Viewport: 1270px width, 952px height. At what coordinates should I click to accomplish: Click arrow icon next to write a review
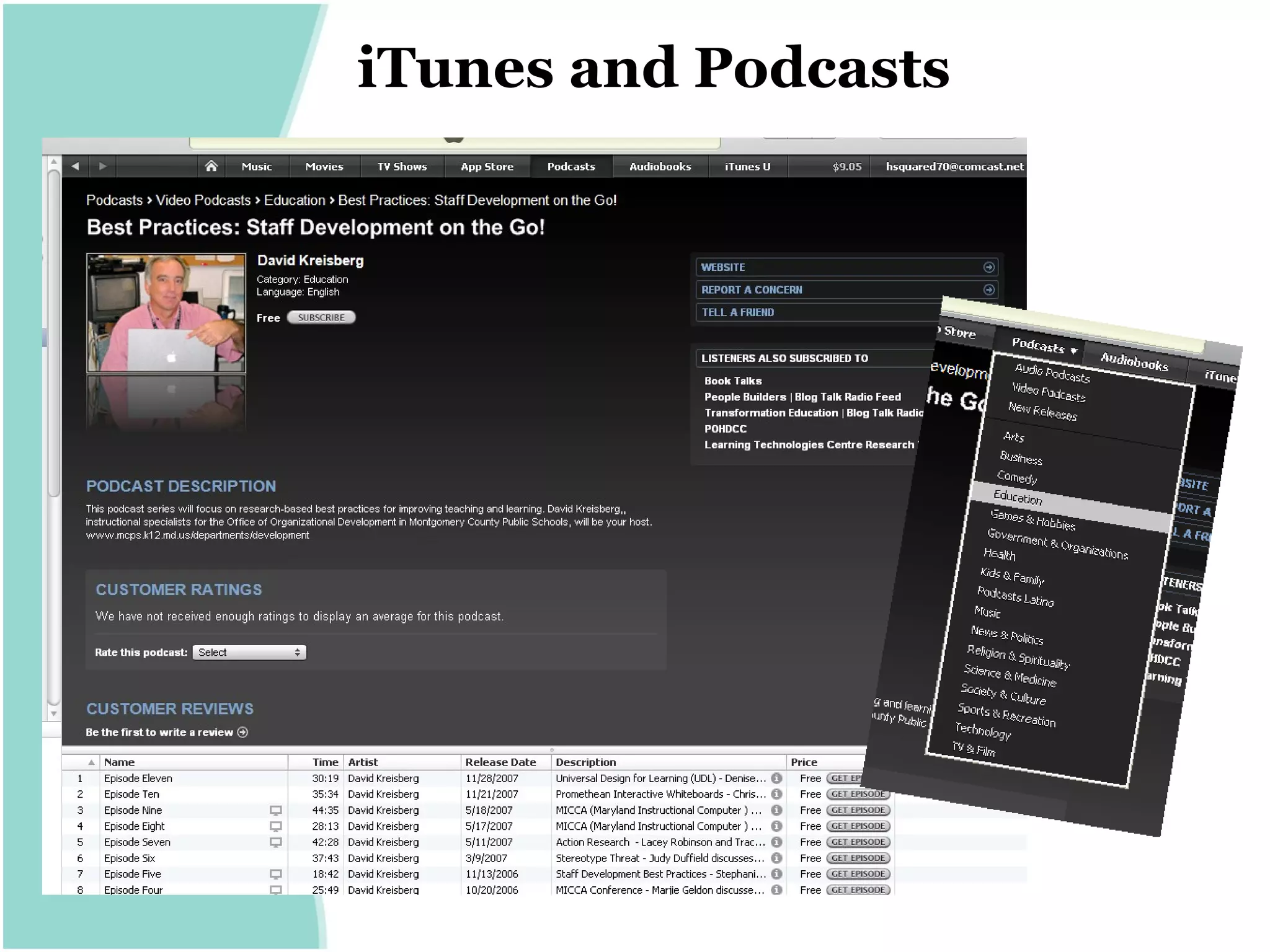pos(243,732)
